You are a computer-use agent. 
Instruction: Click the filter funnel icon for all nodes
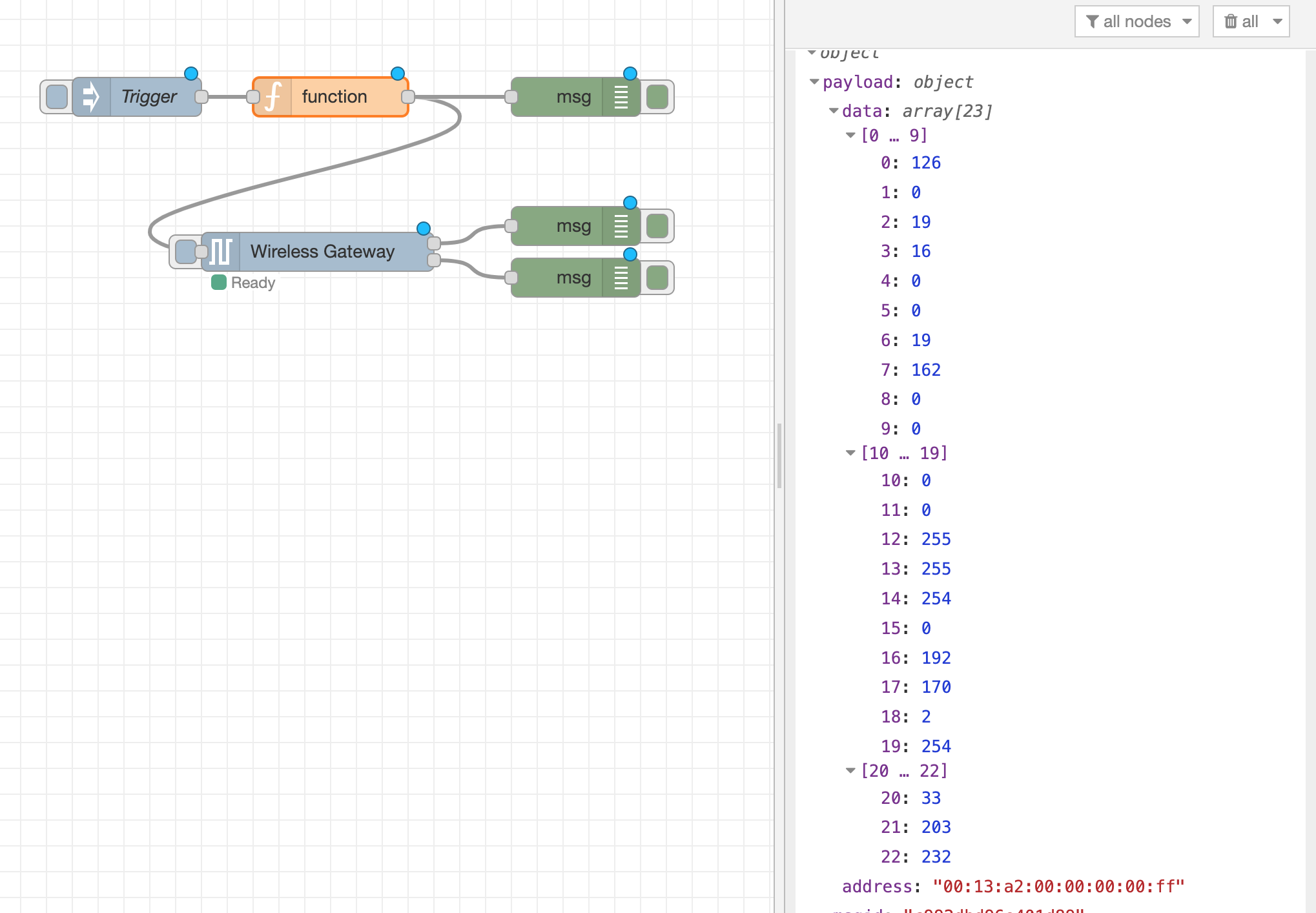tap(1092, 21)
